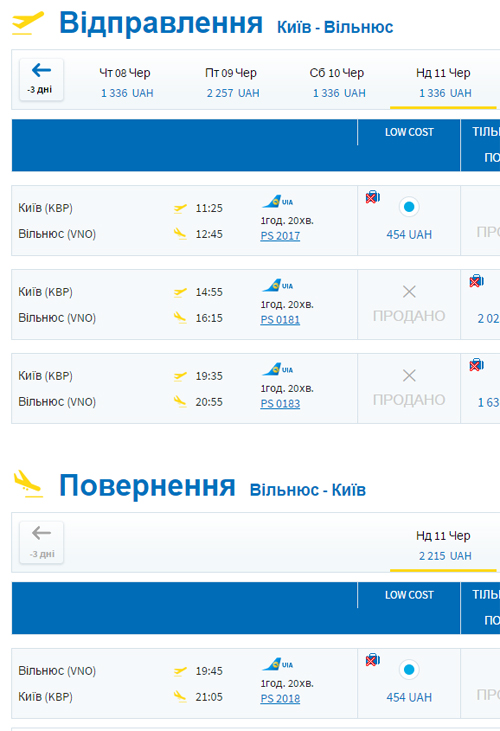Viewport: 500px width, 731px height.
Task: Open flight details link PS 2017
Action: click(280, 236)
